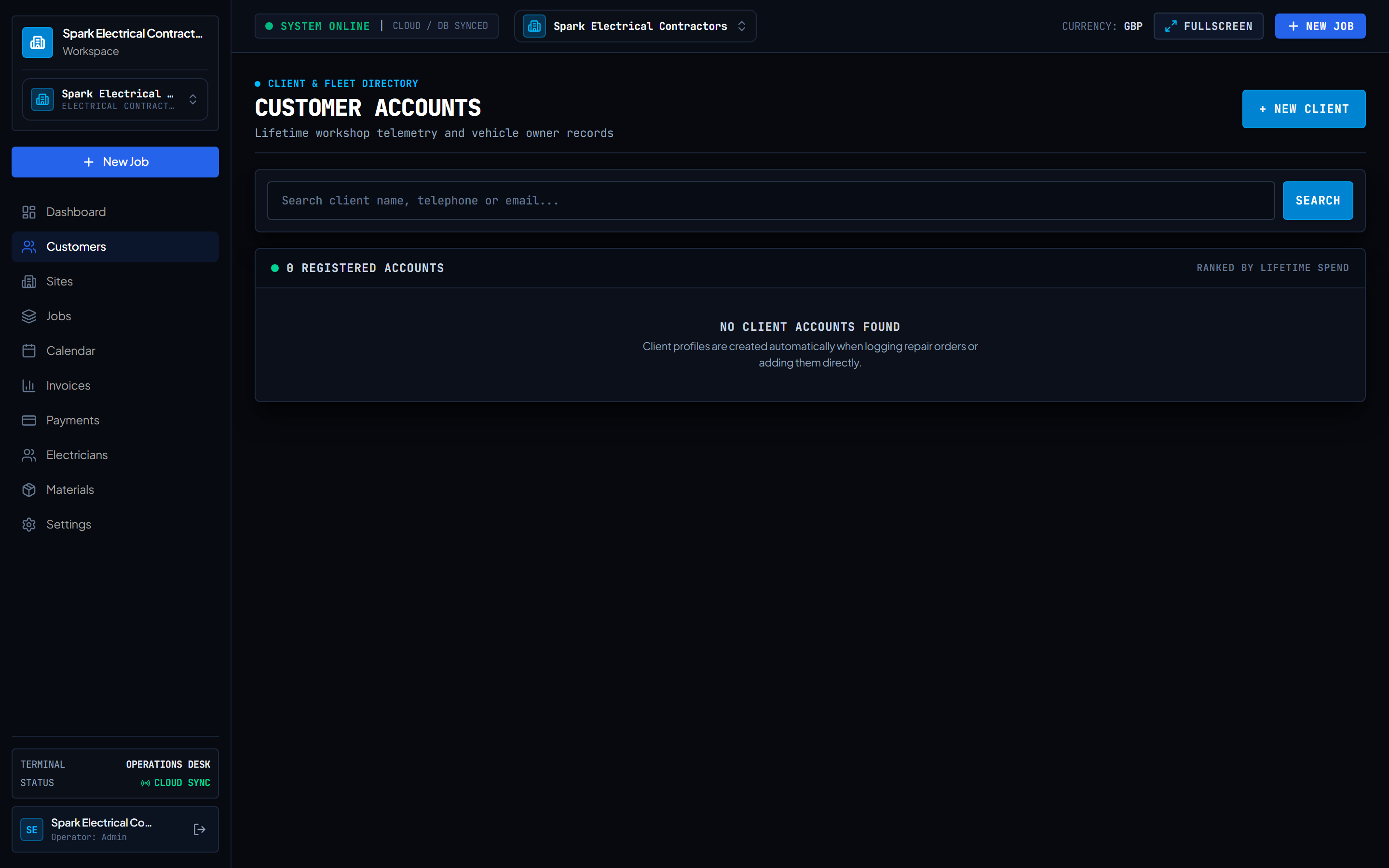Image resolution: width=1389 pixels, height=868 pixels.
Task: Open the Dashboard menu item
Action: 115,212
